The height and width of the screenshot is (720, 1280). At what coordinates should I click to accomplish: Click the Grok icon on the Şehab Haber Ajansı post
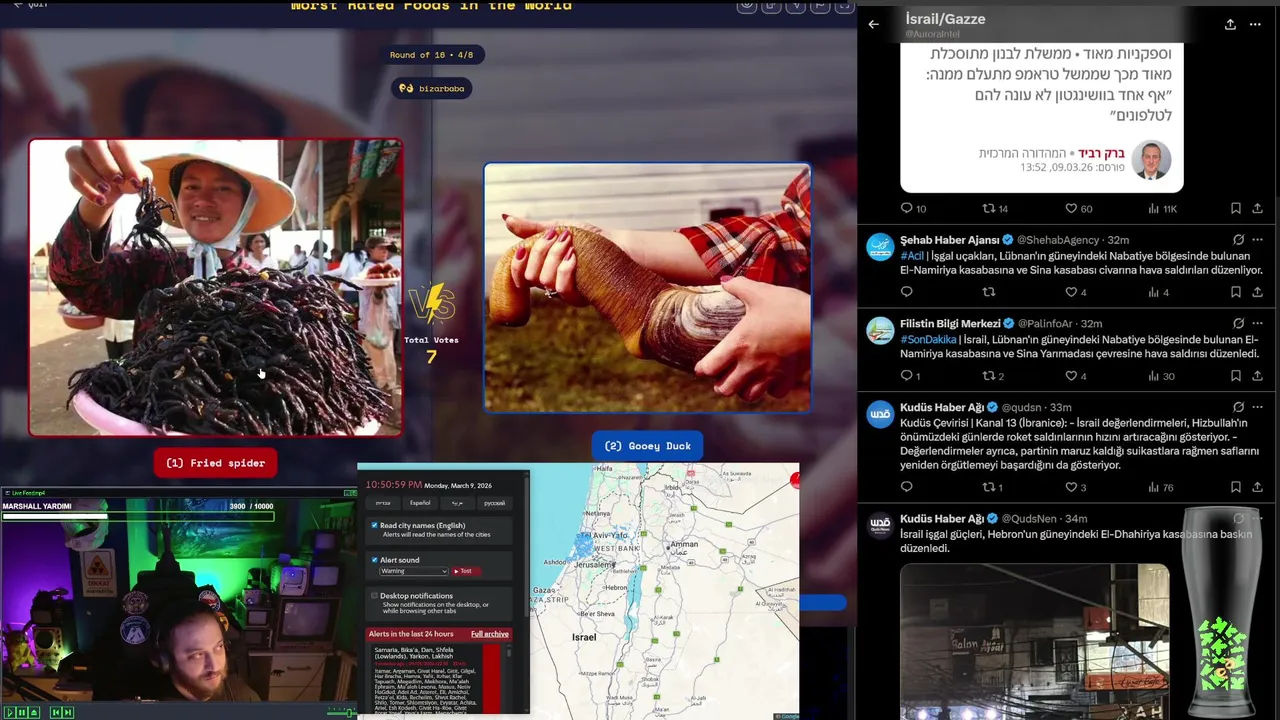[x=1238, y=240]
